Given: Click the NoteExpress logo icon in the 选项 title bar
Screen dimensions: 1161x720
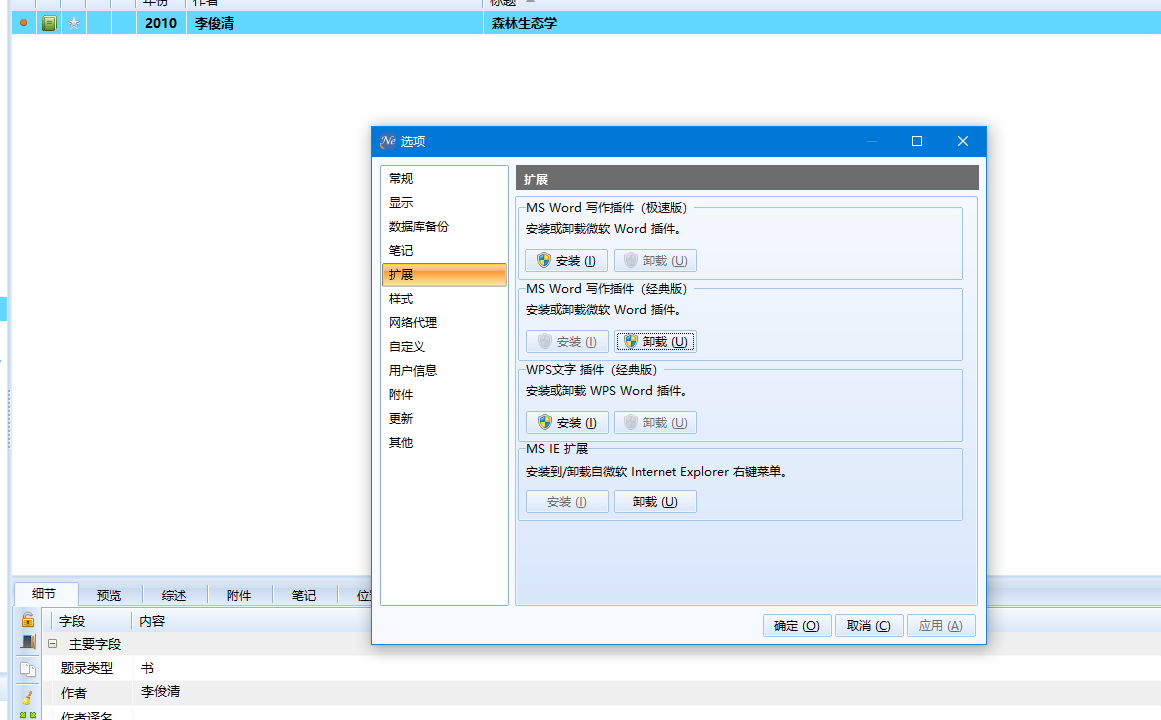Looking at the screenshot, I should 388,141.
